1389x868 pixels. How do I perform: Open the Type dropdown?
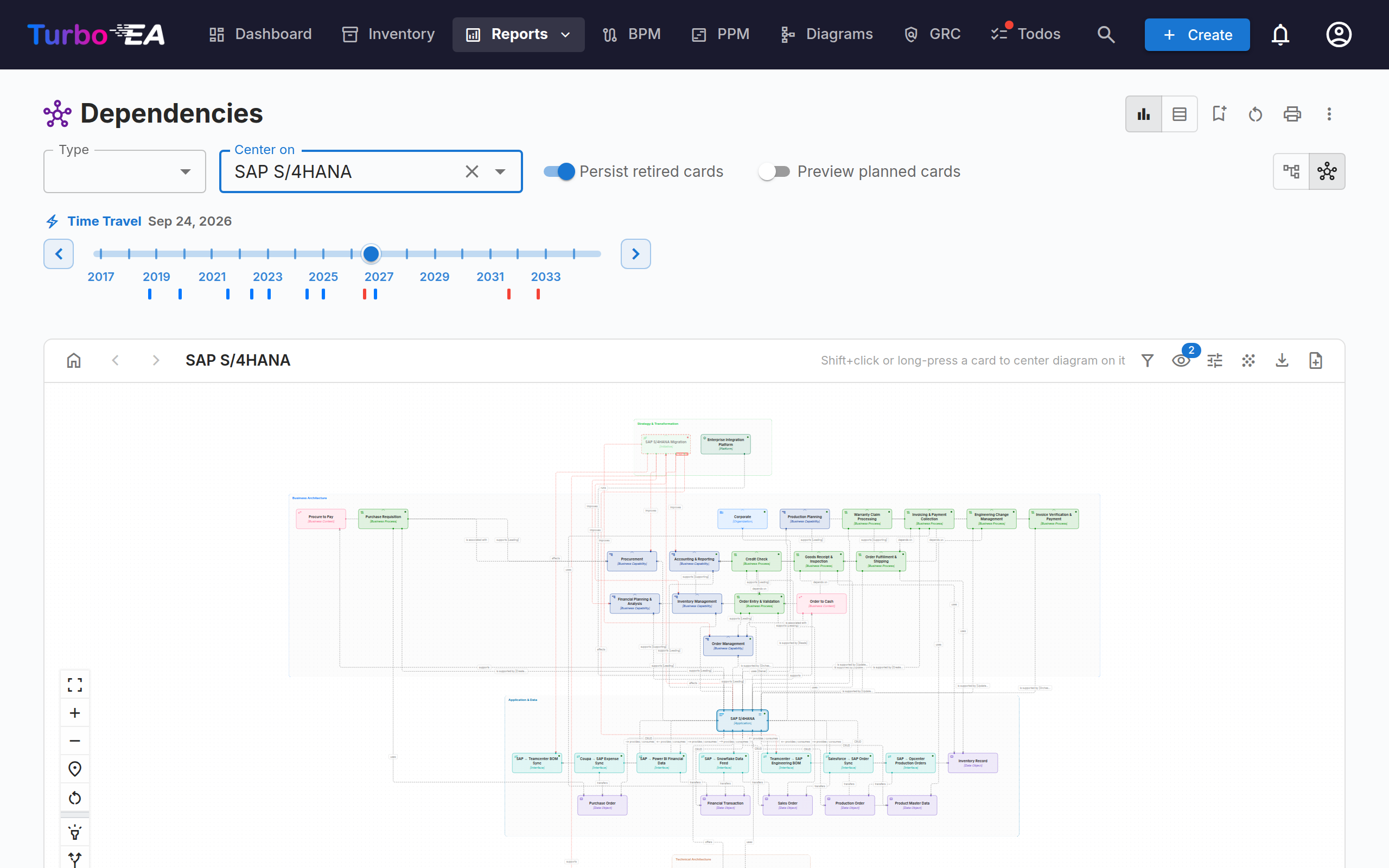(125, 171)
